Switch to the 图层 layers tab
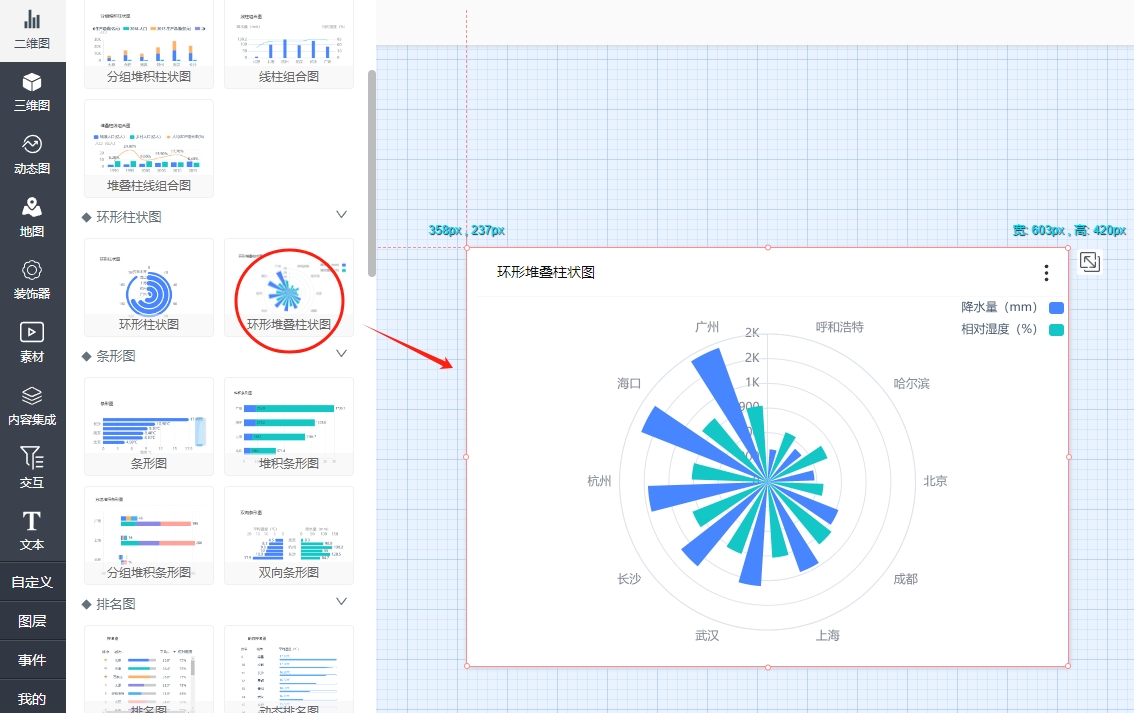The height and width of the screenshot is (713, 1134). click(x=32, y=621)
